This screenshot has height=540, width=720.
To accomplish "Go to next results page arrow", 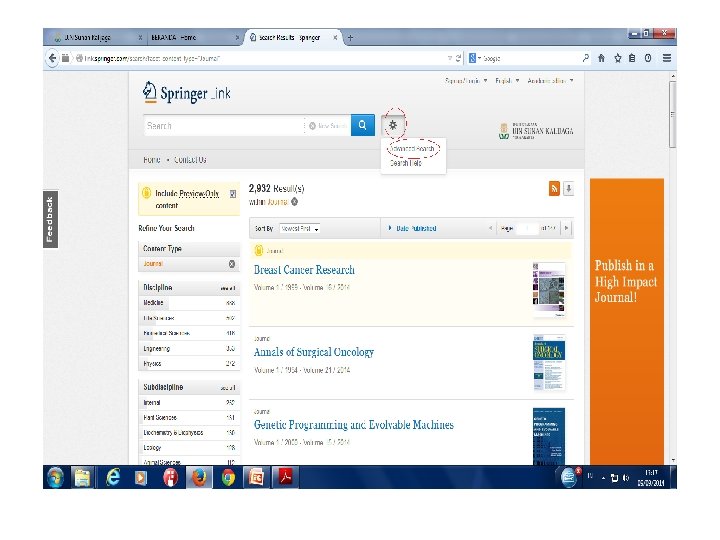I will pos(566,228).
